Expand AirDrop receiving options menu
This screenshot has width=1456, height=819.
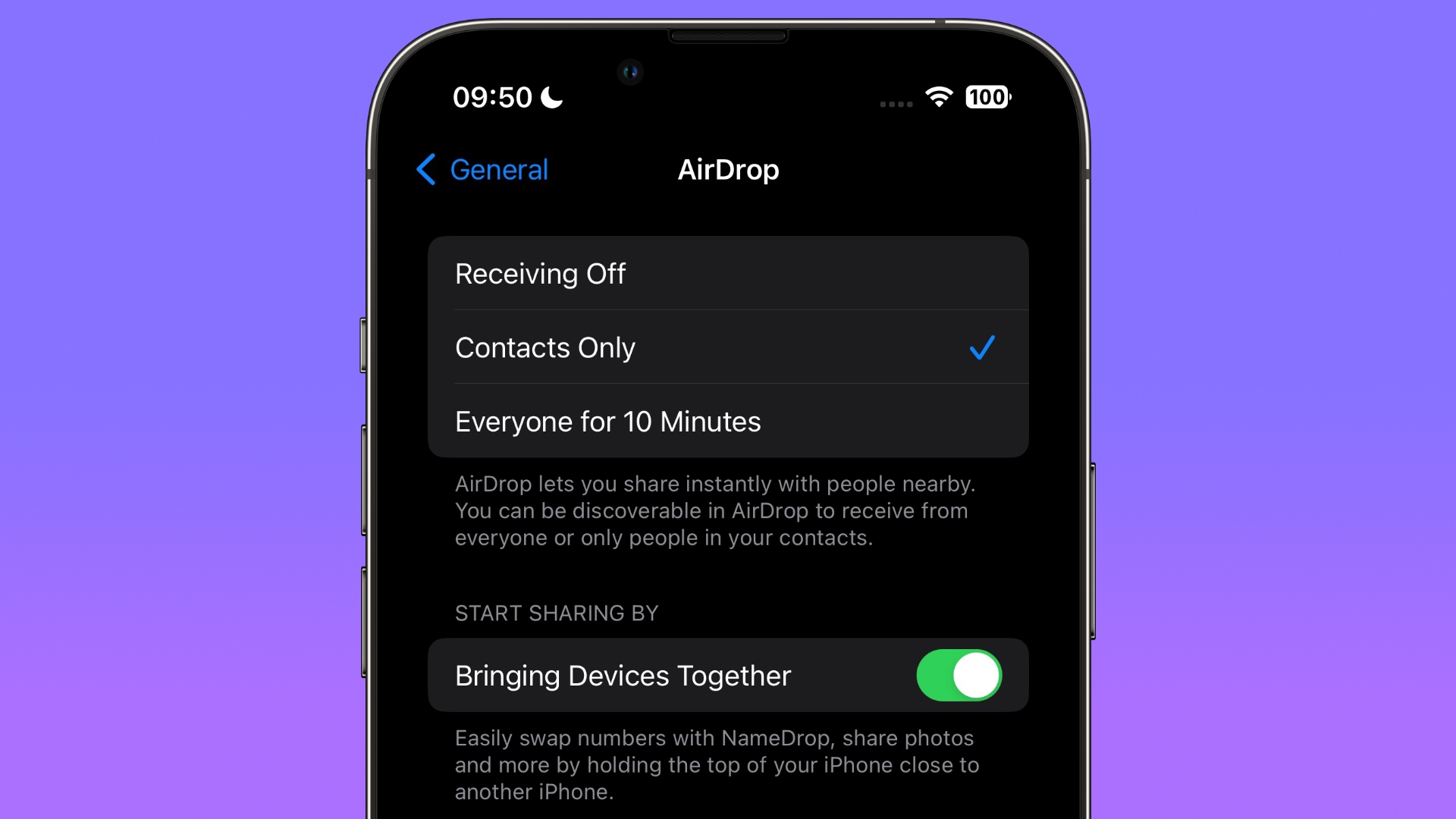pos(727,347)
